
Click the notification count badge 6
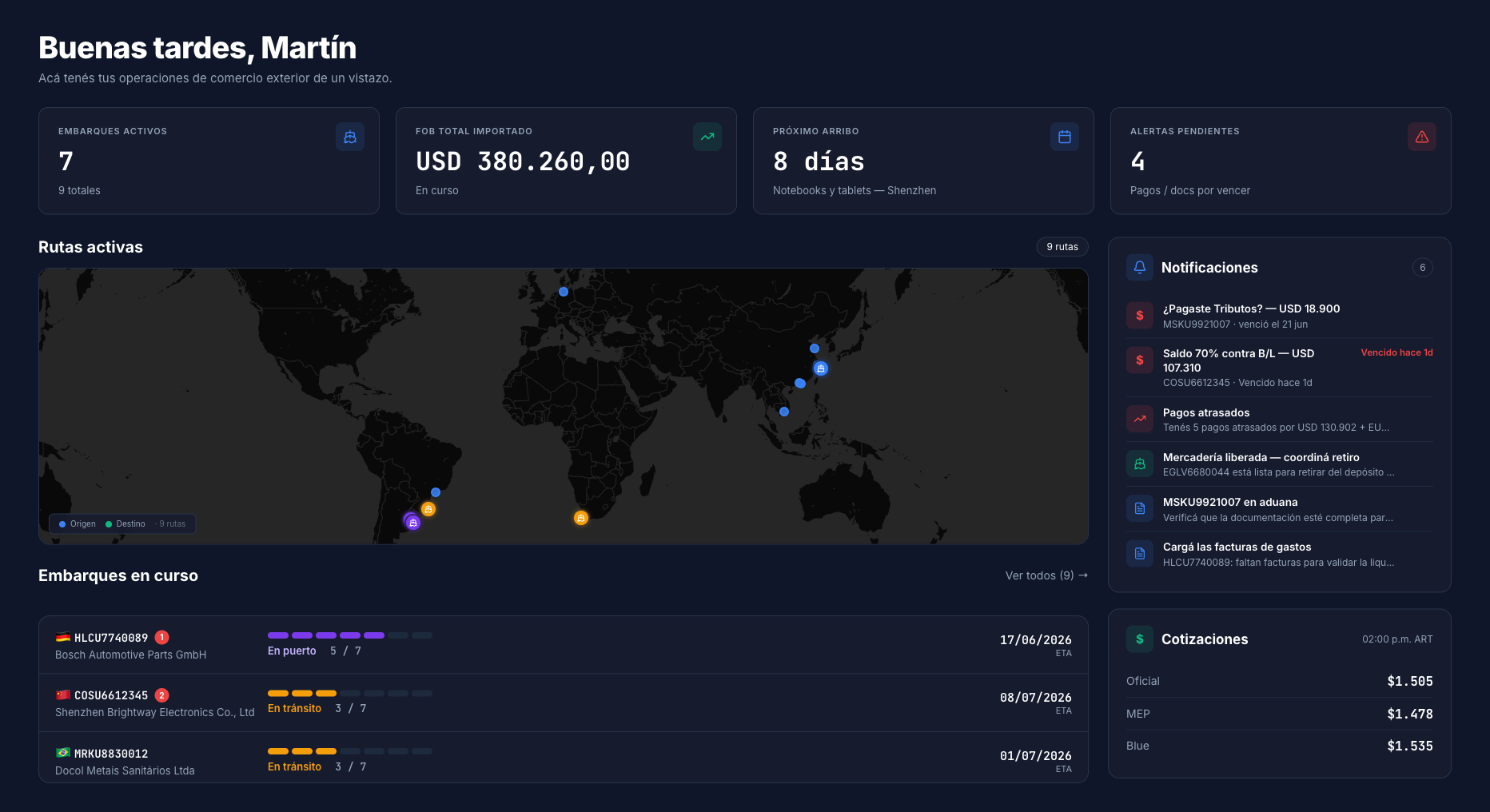[1422, 268]
